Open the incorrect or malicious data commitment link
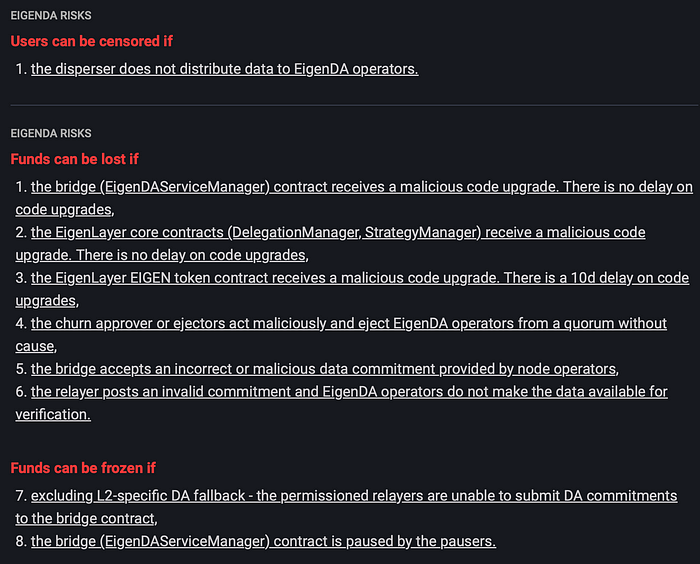The height and width of the screenshot is (564, 700). click(324, 369)
